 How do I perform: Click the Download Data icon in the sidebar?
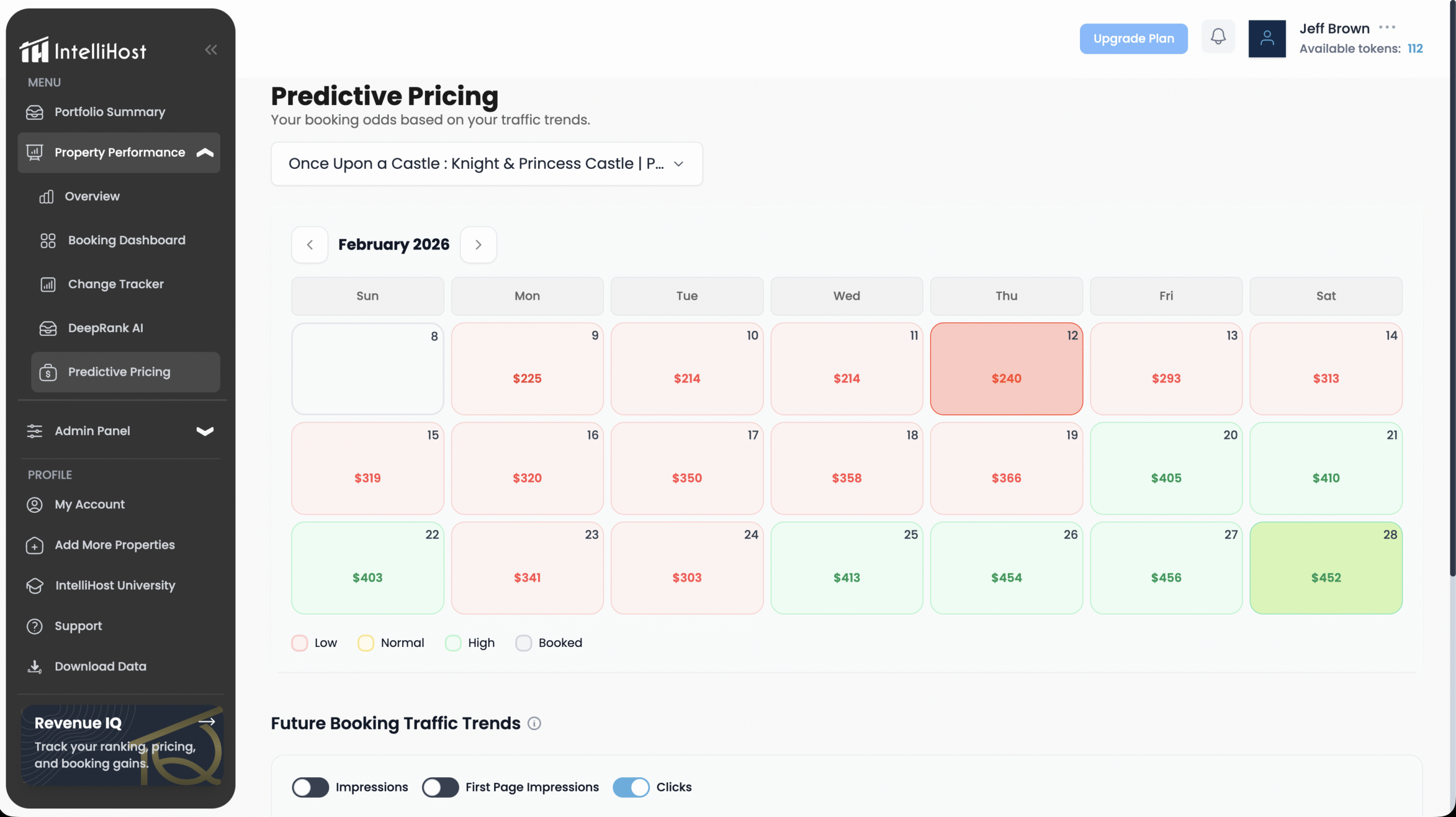pos(35,666)
